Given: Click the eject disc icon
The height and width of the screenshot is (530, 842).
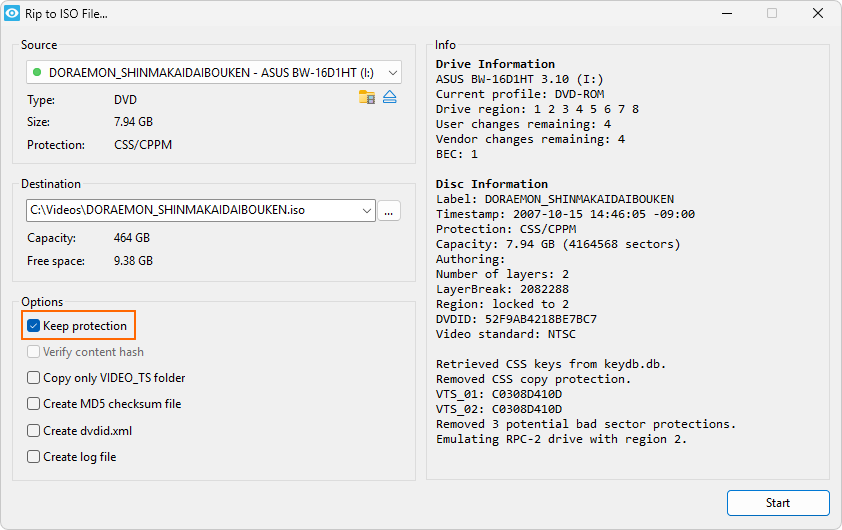Looking at the screenshot, I should 390,97.
